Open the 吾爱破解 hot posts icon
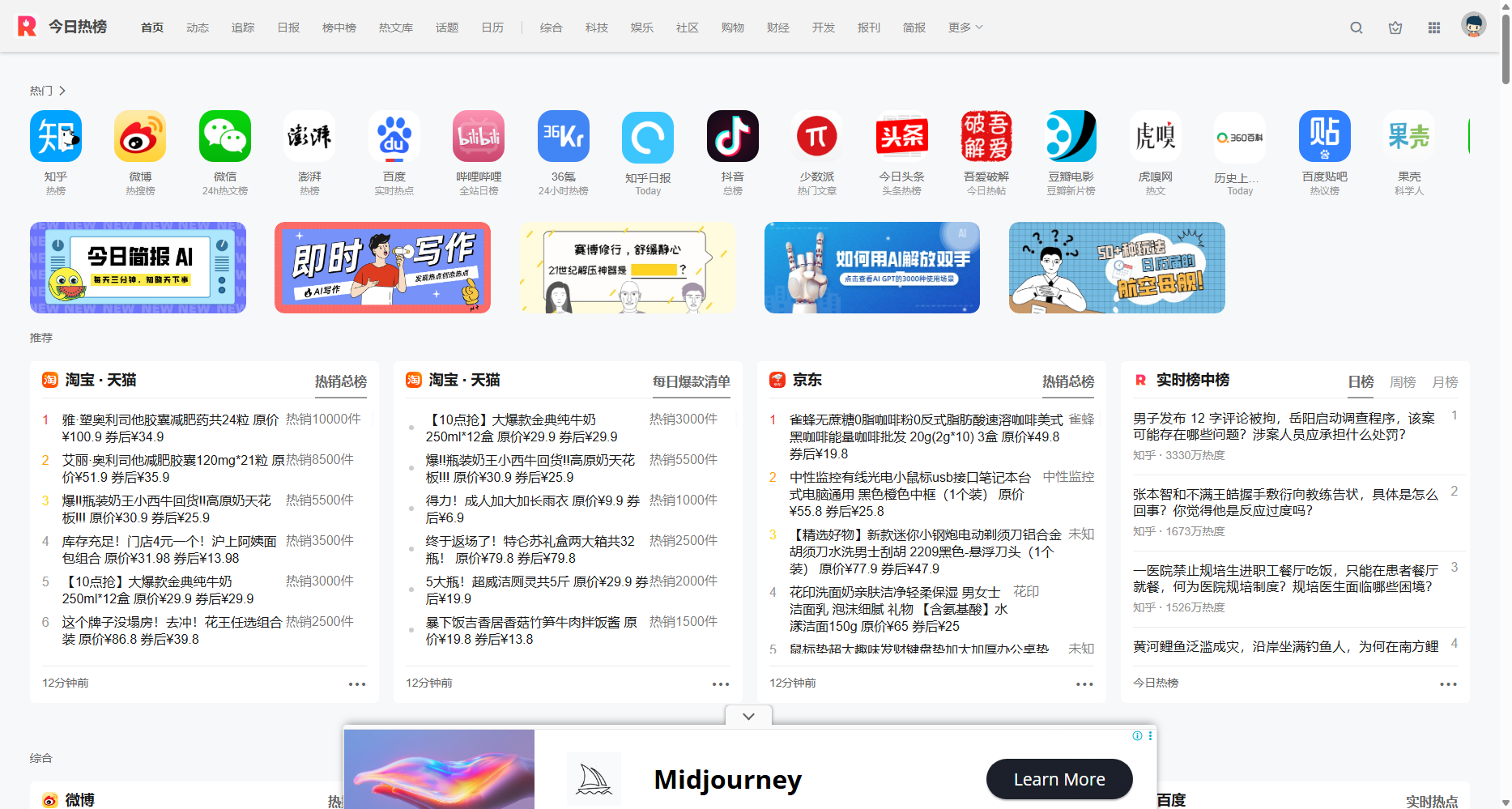 [986, 136]
